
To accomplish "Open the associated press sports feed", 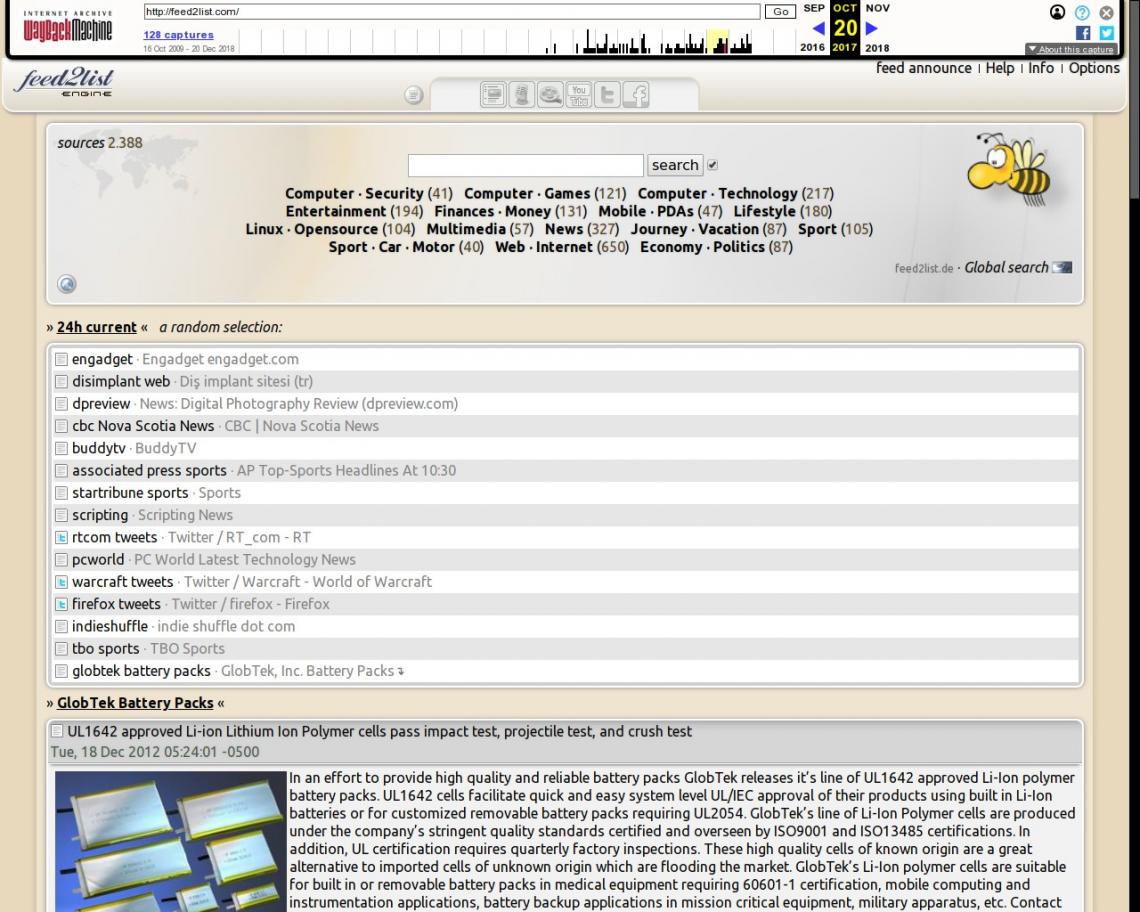I will coord(149,471).
